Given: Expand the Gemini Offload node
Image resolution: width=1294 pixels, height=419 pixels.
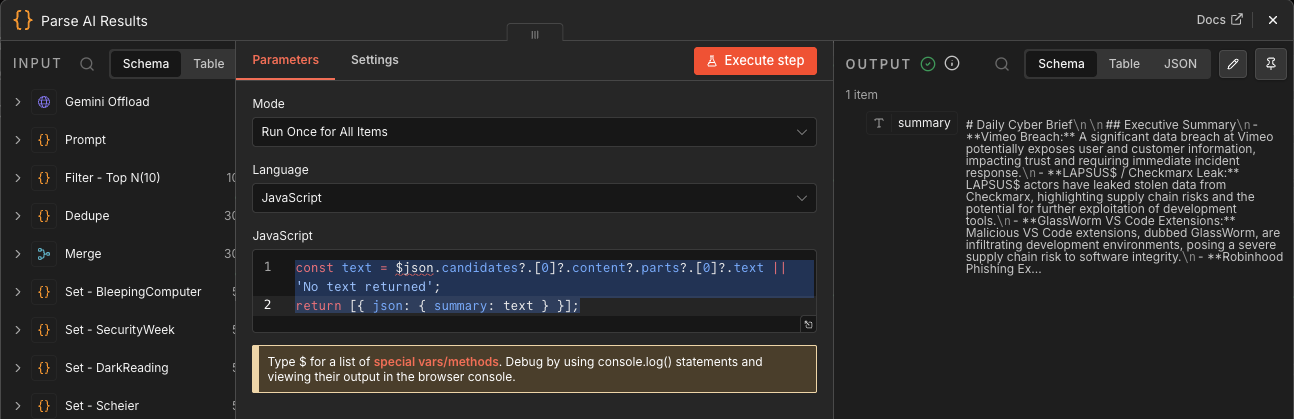Looking at the screenshot, I should pyautogui.click(x=17, y=102).
